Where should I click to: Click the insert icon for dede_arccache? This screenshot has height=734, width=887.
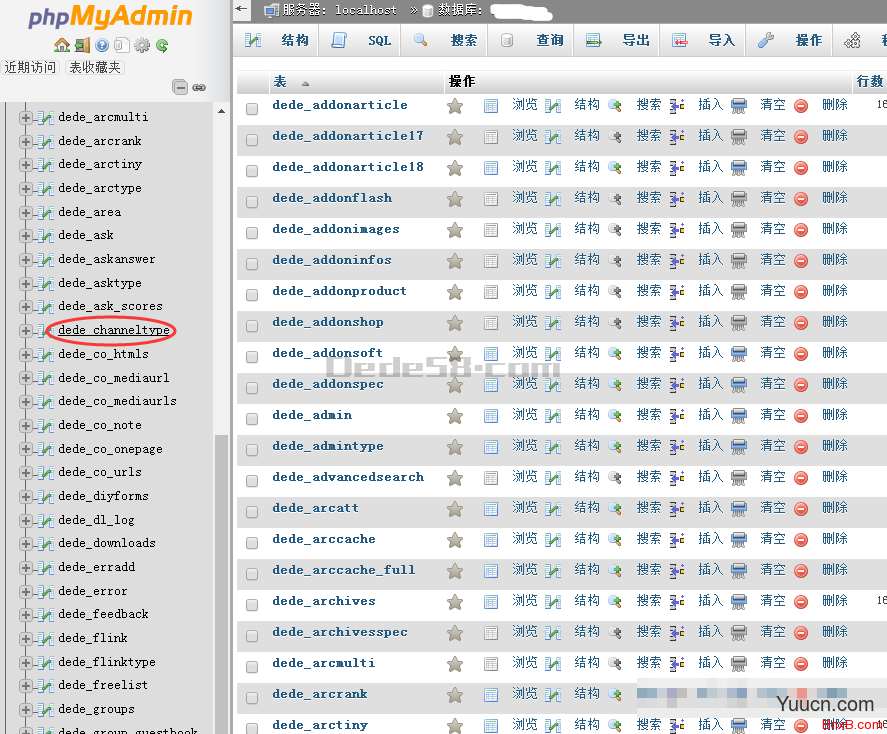pyautogui.click(x=677, y=540)
